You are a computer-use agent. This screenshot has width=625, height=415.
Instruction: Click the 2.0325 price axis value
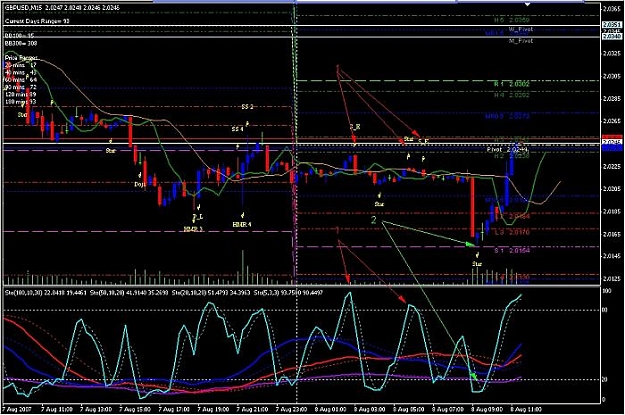pos(612,53)
